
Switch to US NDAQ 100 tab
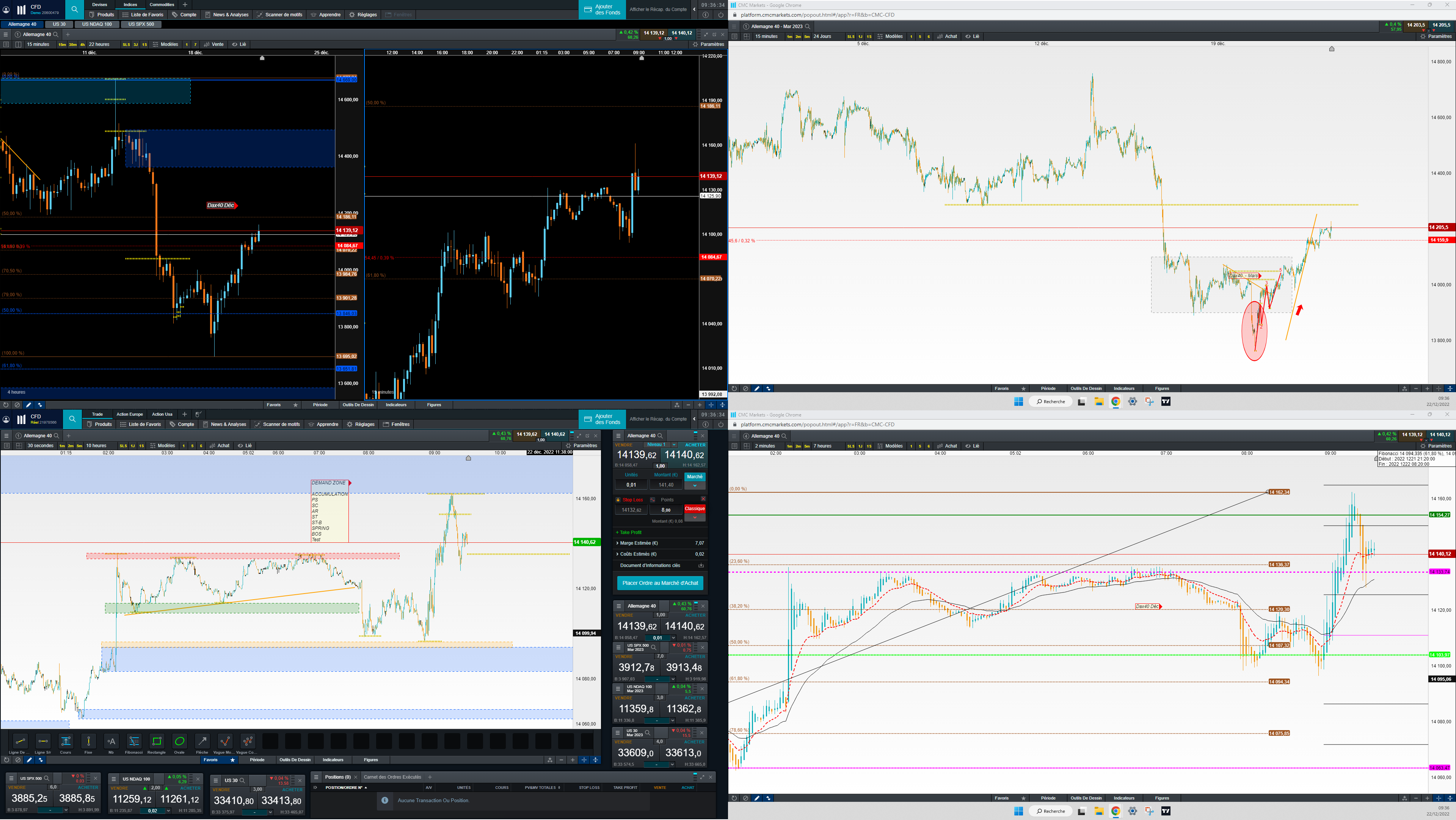pyautogui.click(x=97, y=24)
